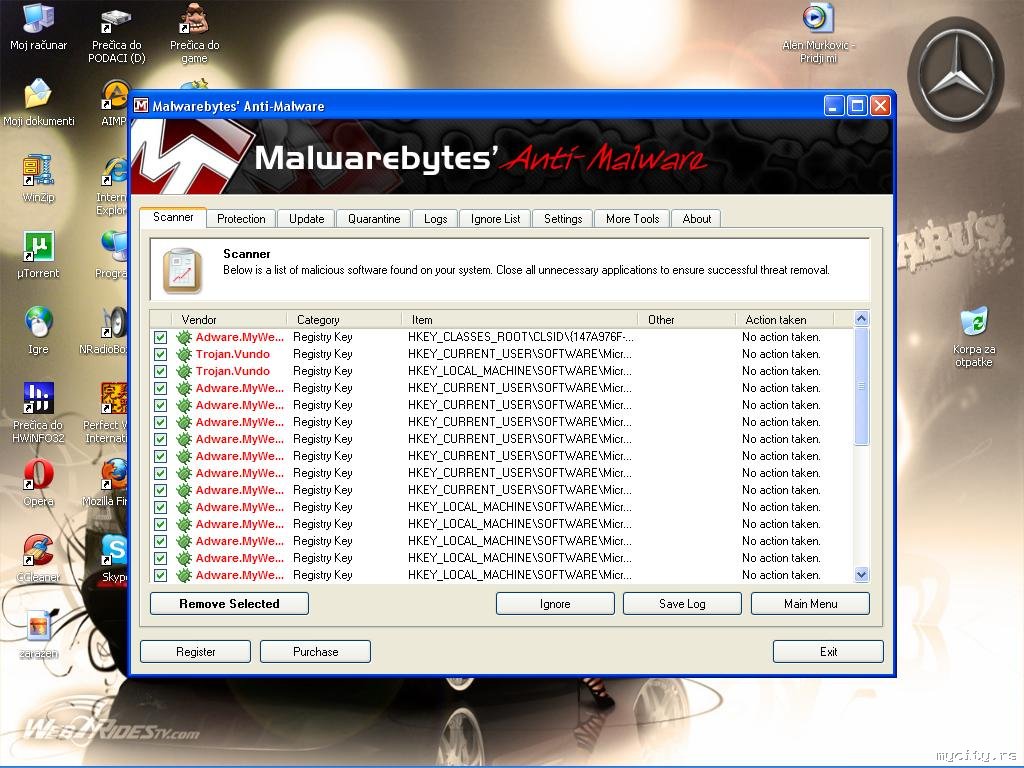
Task: Uncheck the HKEY_CLASSES_ROOT Adware.MyWe entry
Action: [160, 337]
